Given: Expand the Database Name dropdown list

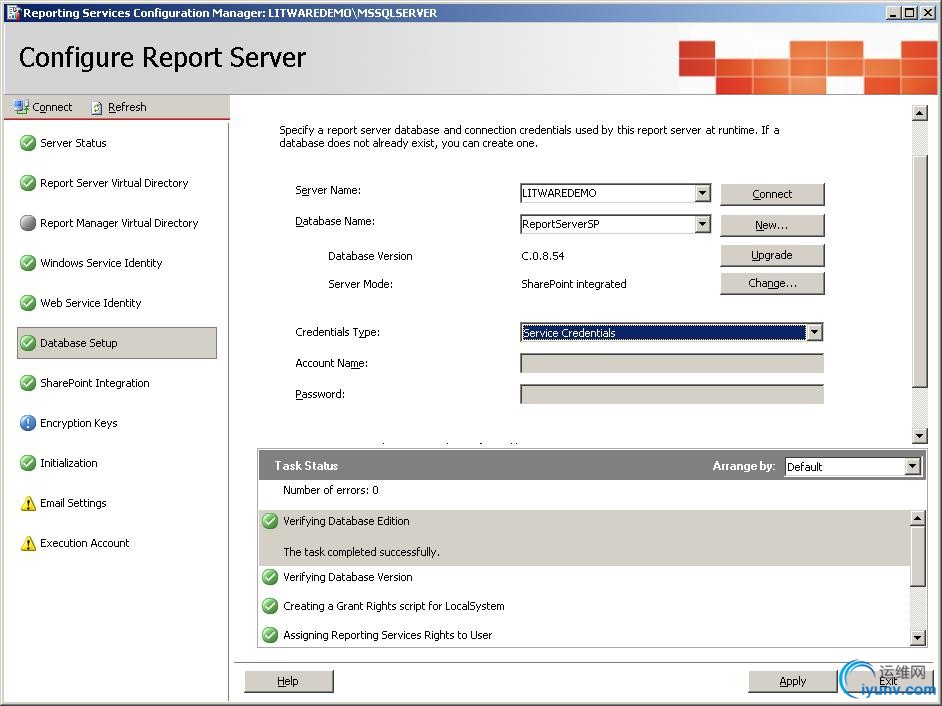Looking at the screenshot, I should tap(702, 224).
